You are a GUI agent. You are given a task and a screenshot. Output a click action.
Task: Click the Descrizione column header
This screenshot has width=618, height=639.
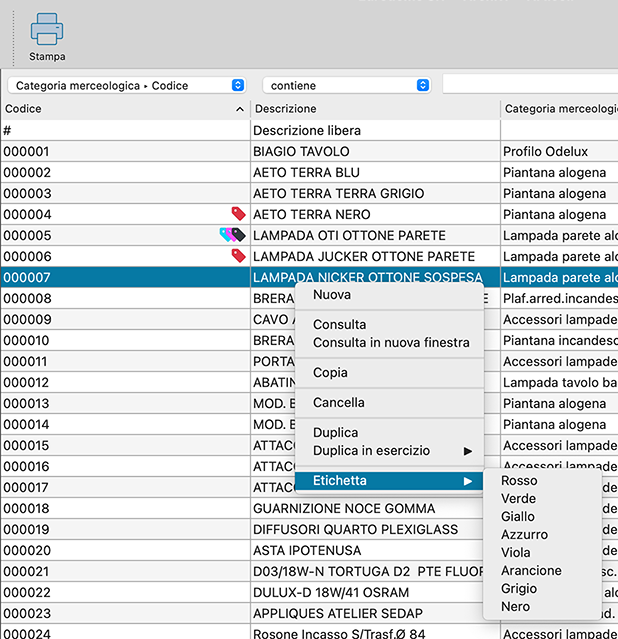[x=374, y=109]
